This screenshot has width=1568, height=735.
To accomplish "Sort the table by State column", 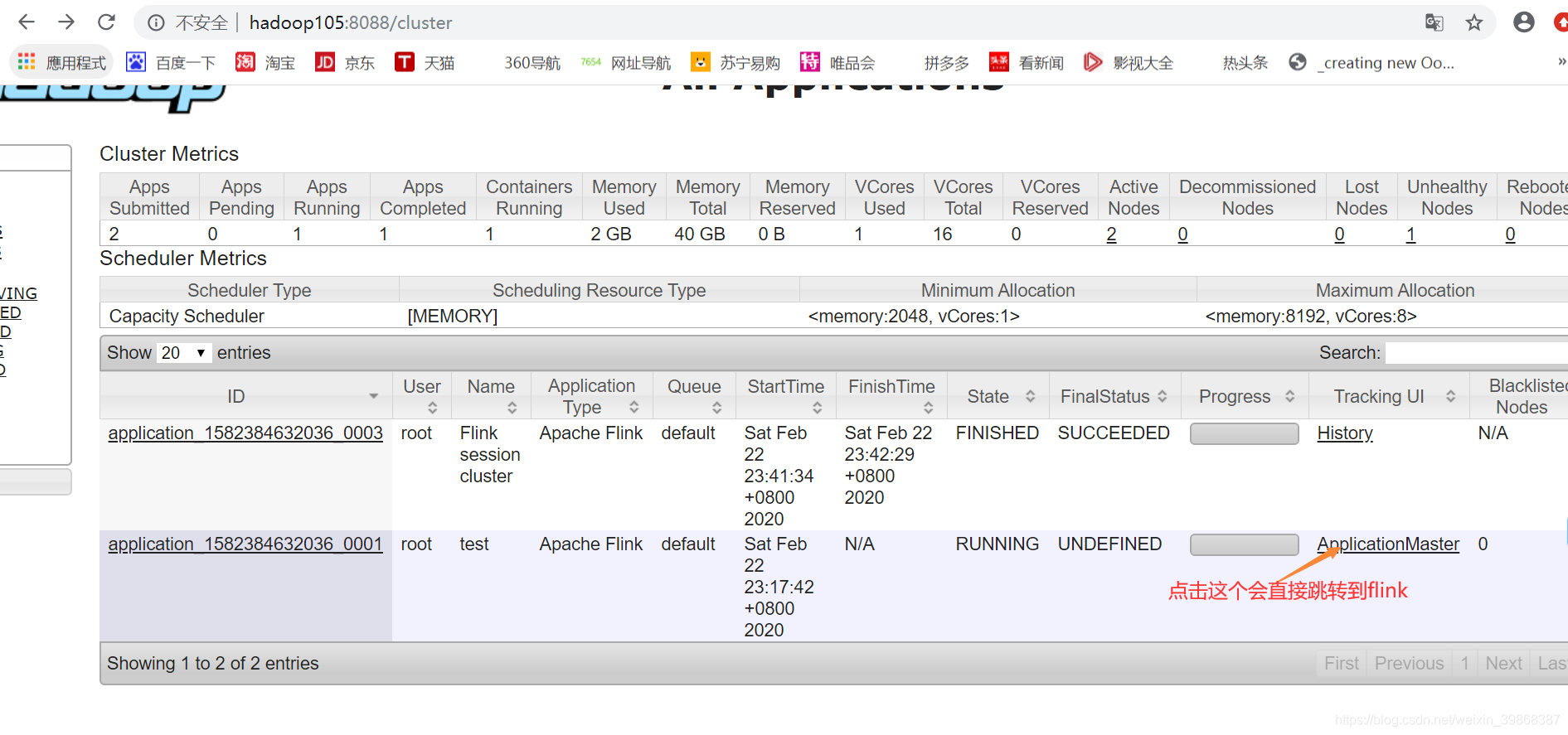I will [x=998, y=396].
